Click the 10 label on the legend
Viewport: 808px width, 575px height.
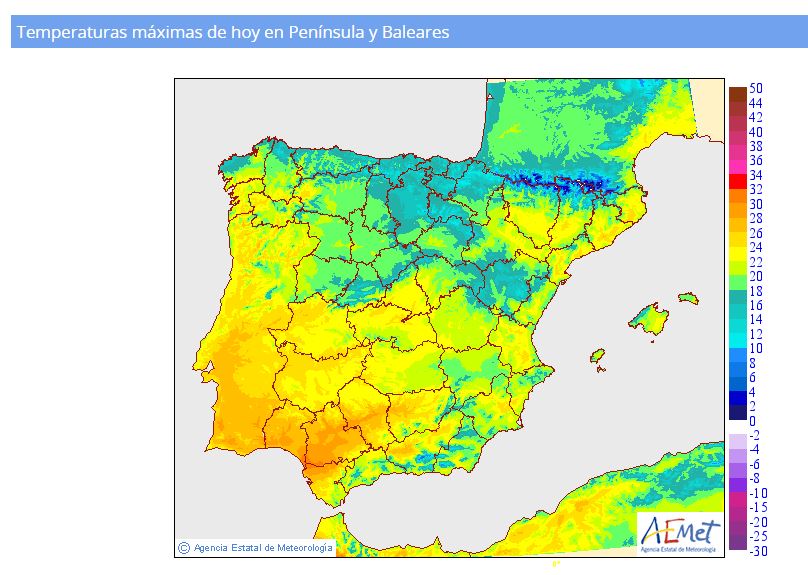pos(756,348)
